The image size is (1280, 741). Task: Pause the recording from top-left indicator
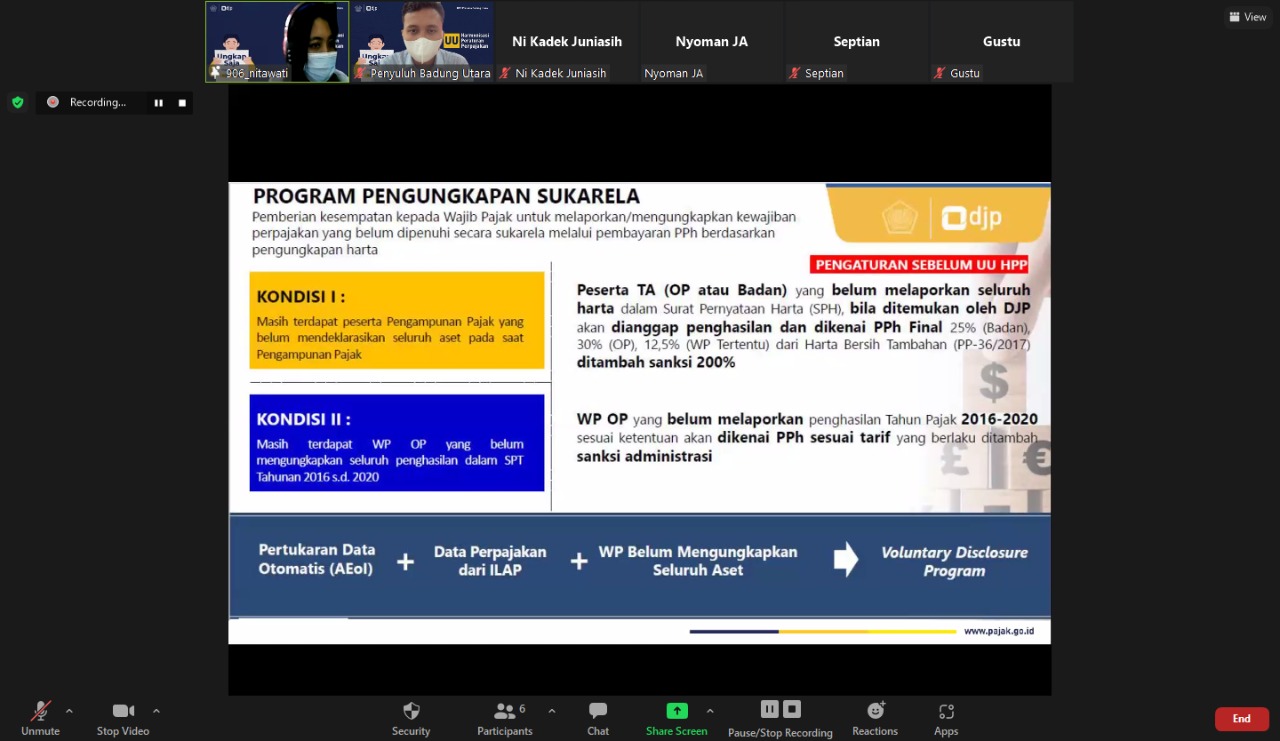(158, 103)
